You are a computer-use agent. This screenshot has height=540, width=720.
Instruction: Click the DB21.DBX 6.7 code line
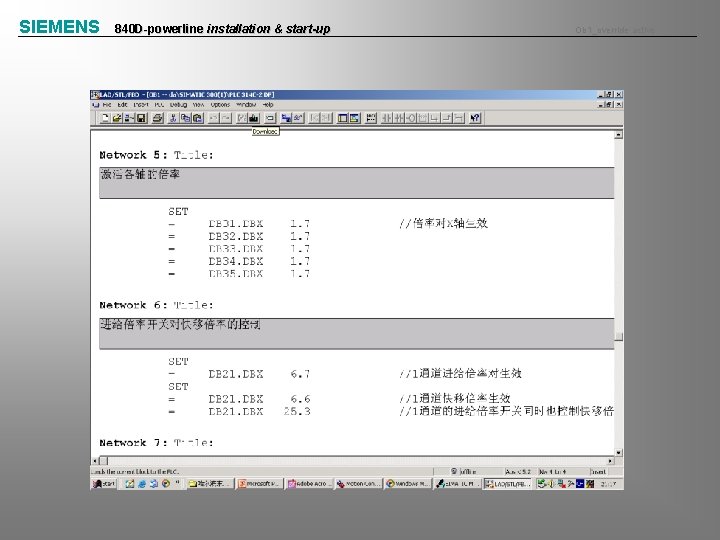tap(239, 374)
